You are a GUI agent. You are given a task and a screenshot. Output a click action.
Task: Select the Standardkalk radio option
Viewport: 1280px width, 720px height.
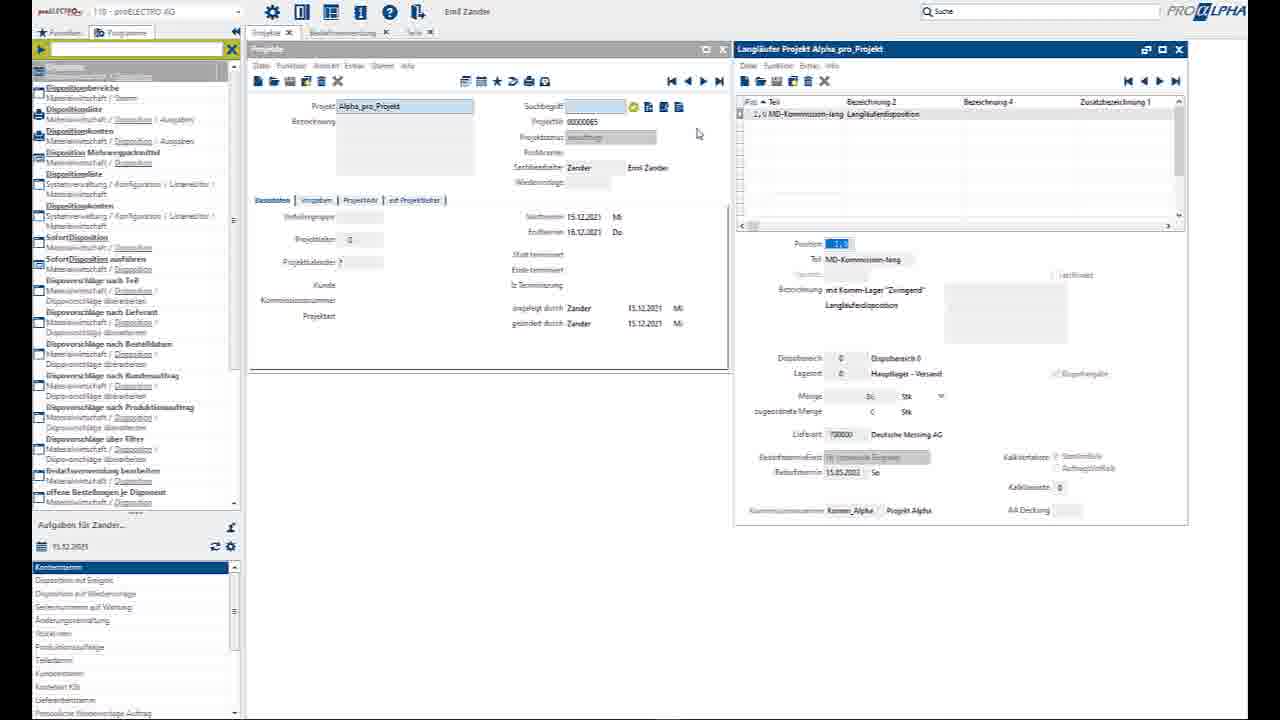point(1056,456)
